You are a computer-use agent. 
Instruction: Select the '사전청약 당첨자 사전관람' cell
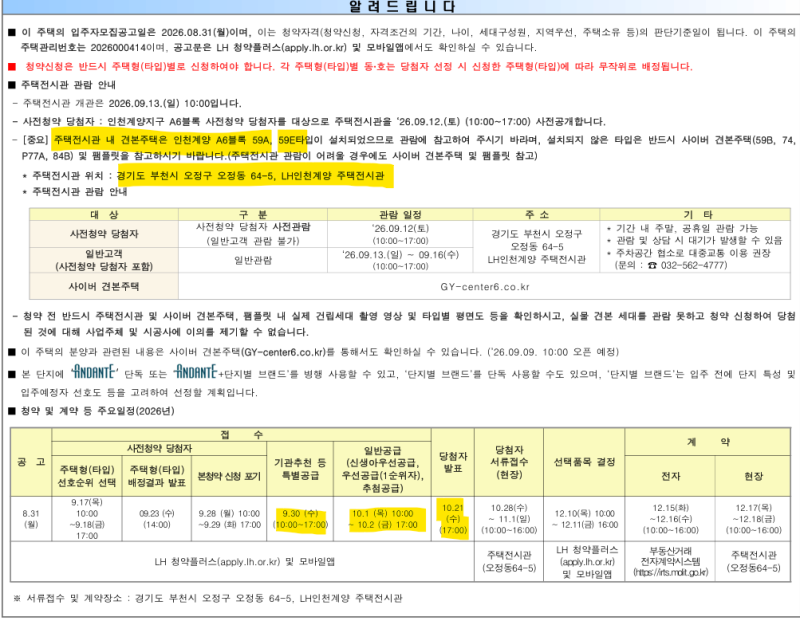click(253, 234)
